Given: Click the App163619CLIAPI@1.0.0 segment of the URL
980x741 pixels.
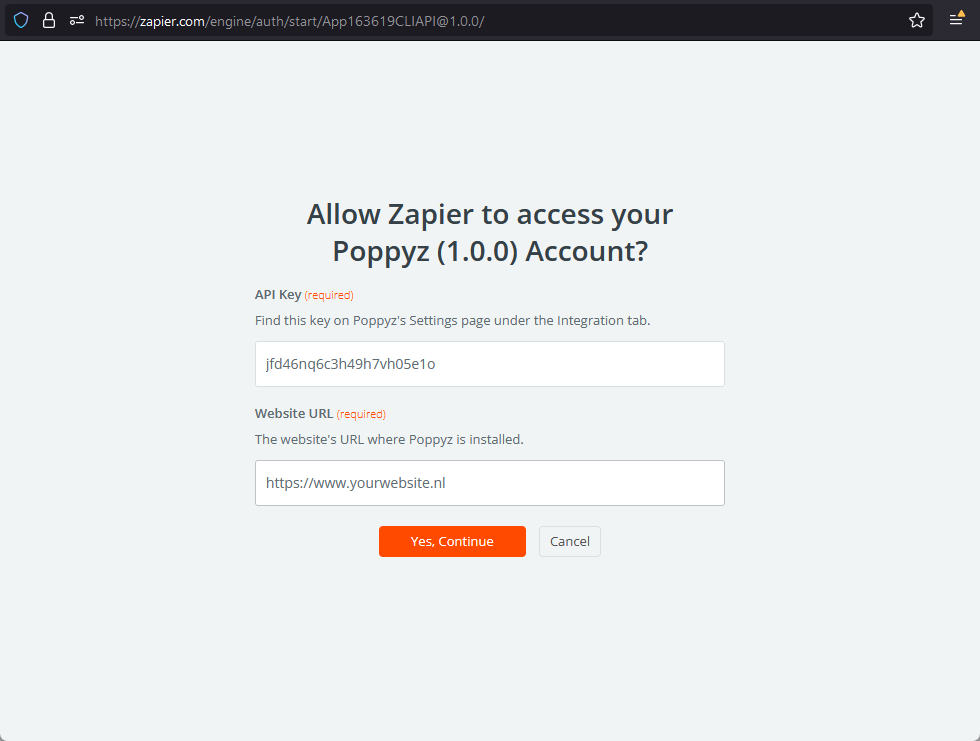Looking at the screenshot, I should coord(398,20).
